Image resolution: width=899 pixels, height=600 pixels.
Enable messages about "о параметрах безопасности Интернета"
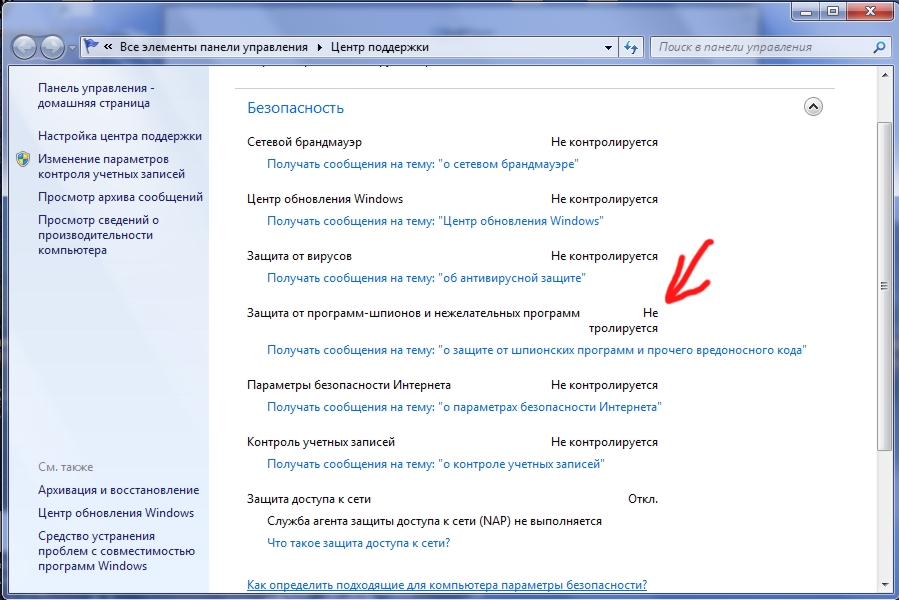[464, 407]
